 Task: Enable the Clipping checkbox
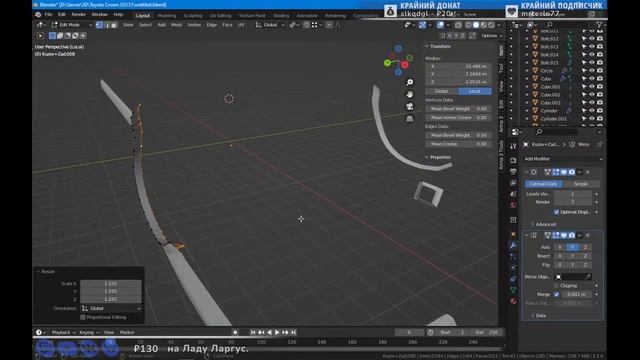(556, 286)
